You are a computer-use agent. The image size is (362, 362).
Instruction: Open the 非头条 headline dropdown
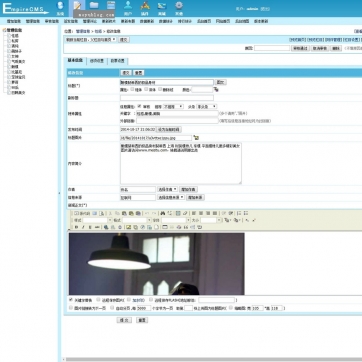(207, 107)
